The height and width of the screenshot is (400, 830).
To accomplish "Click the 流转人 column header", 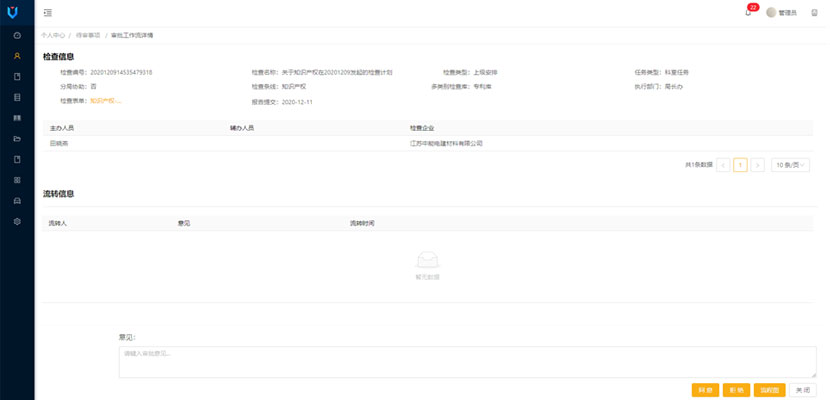I will (x=57, y=223).
